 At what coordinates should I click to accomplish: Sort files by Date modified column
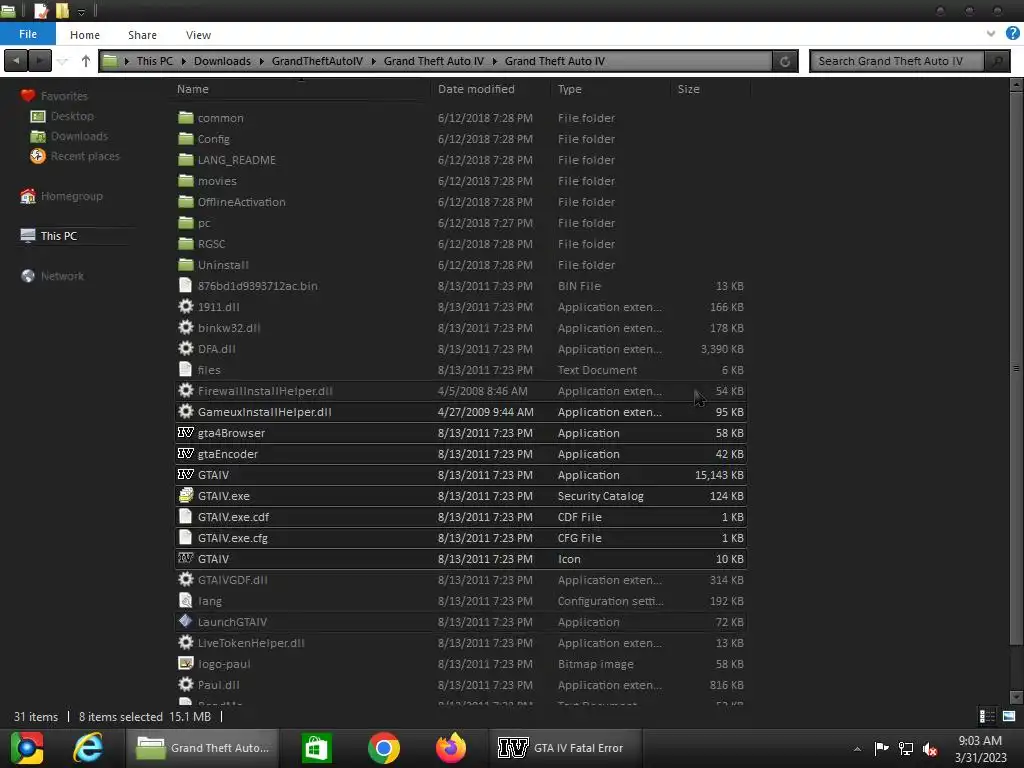[476, 89]
